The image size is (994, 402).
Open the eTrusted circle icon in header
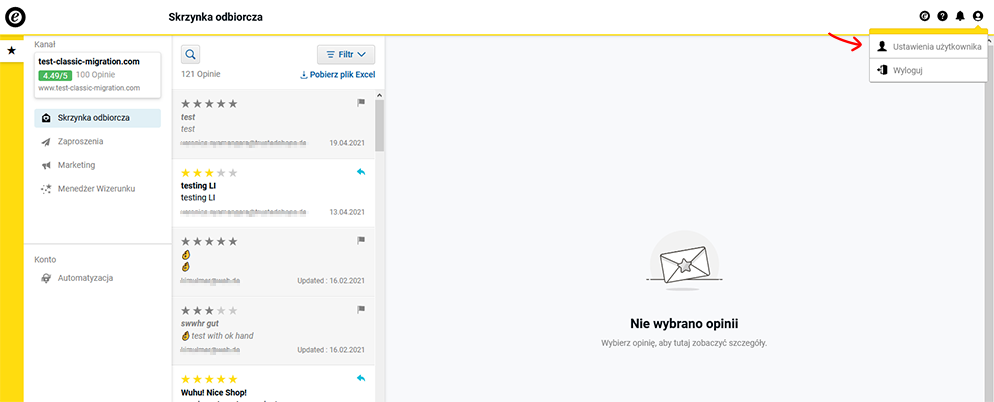924,16
